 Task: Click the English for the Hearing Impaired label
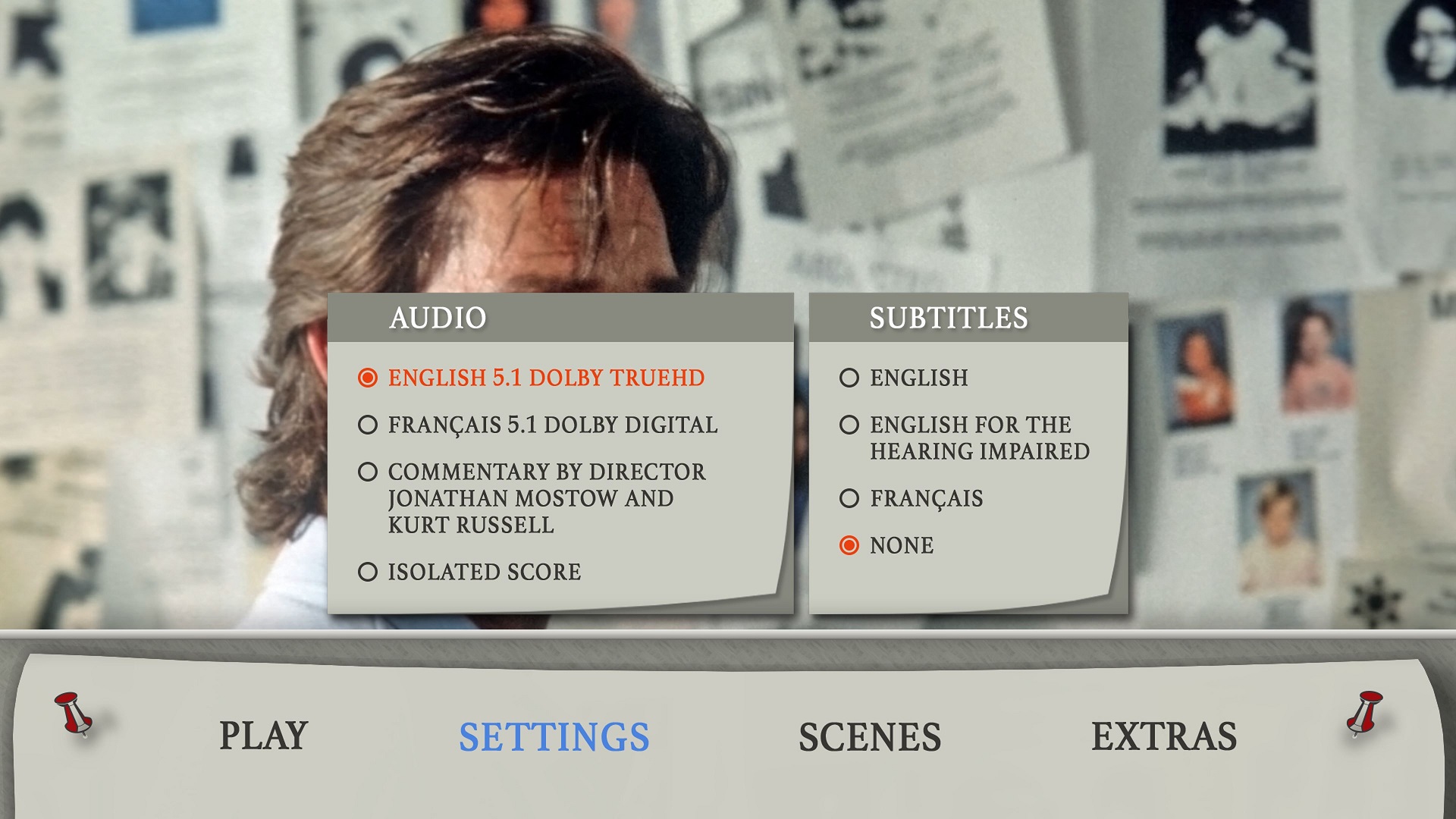coord(980,438)
